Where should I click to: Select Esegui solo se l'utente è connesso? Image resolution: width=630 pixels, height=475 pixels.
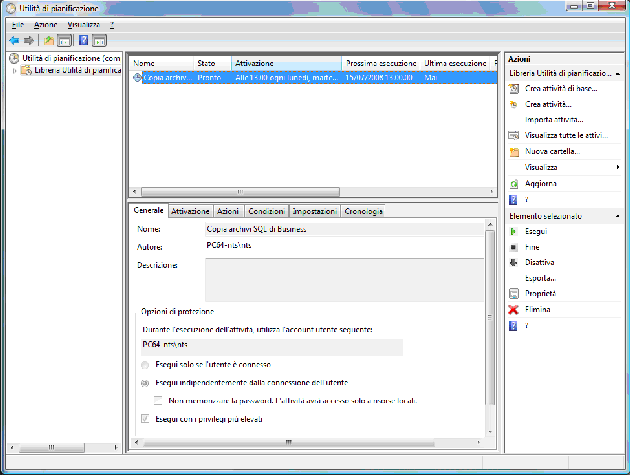(x=145, y=365)
